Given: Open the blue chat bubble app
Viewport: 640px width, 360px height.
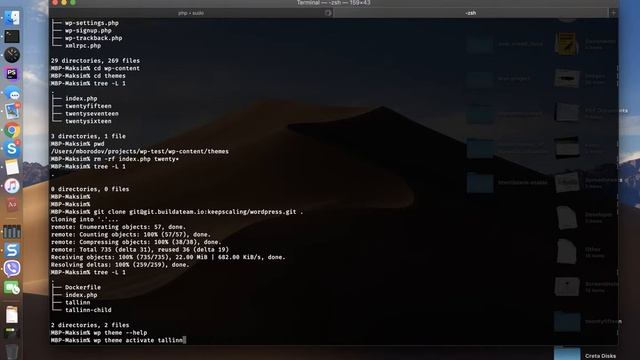Looking at the screenshot, I should click(x=13, y=94).
